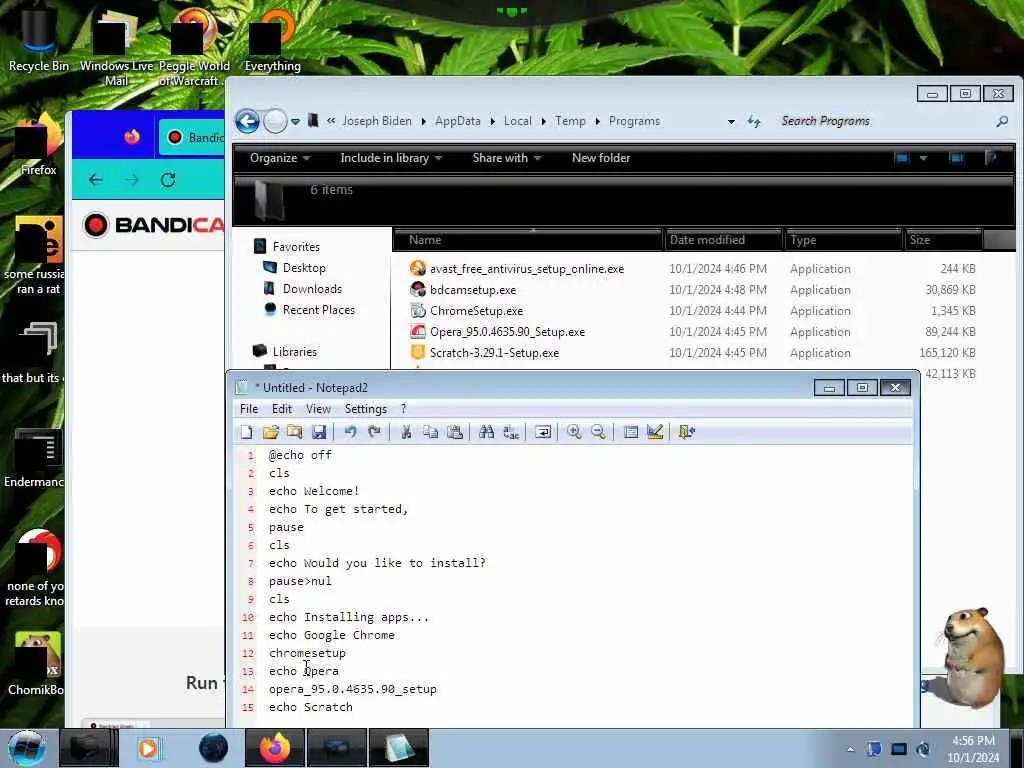Switch to the Bandicam tab in Firefox
1024x768 pixels.
tap(191, 137)
